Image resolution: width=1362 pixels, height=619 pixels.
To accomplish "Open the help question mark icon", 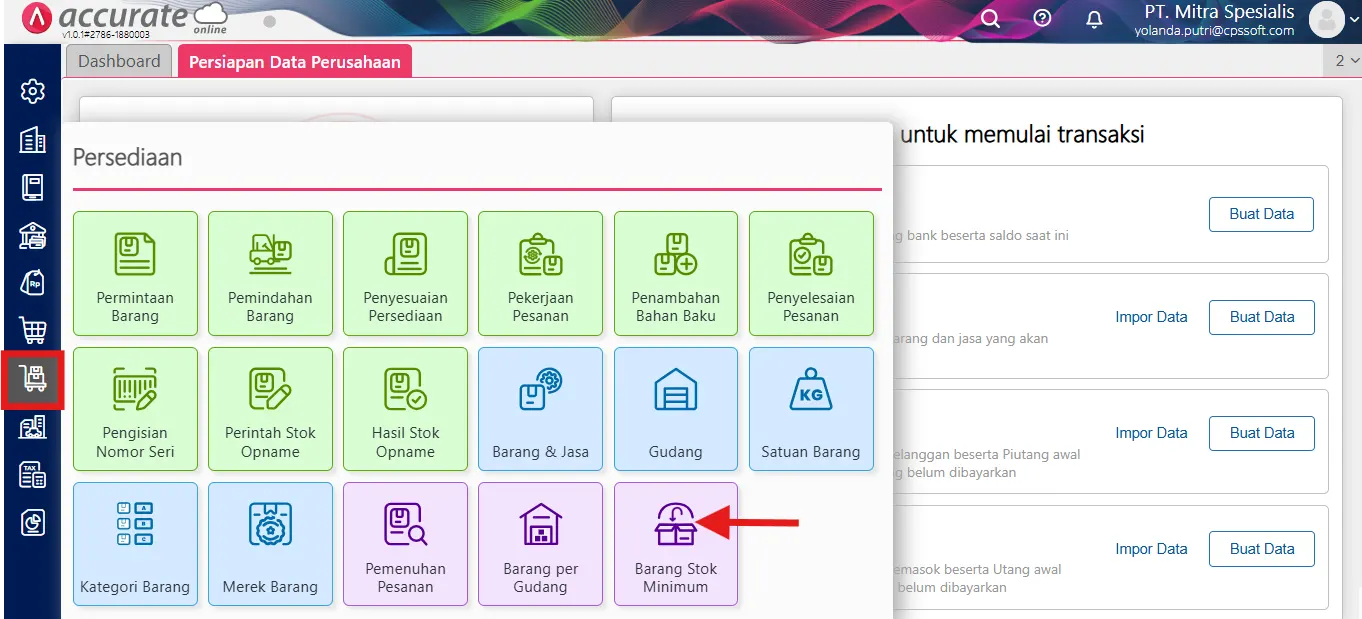I will point(1042,19).
